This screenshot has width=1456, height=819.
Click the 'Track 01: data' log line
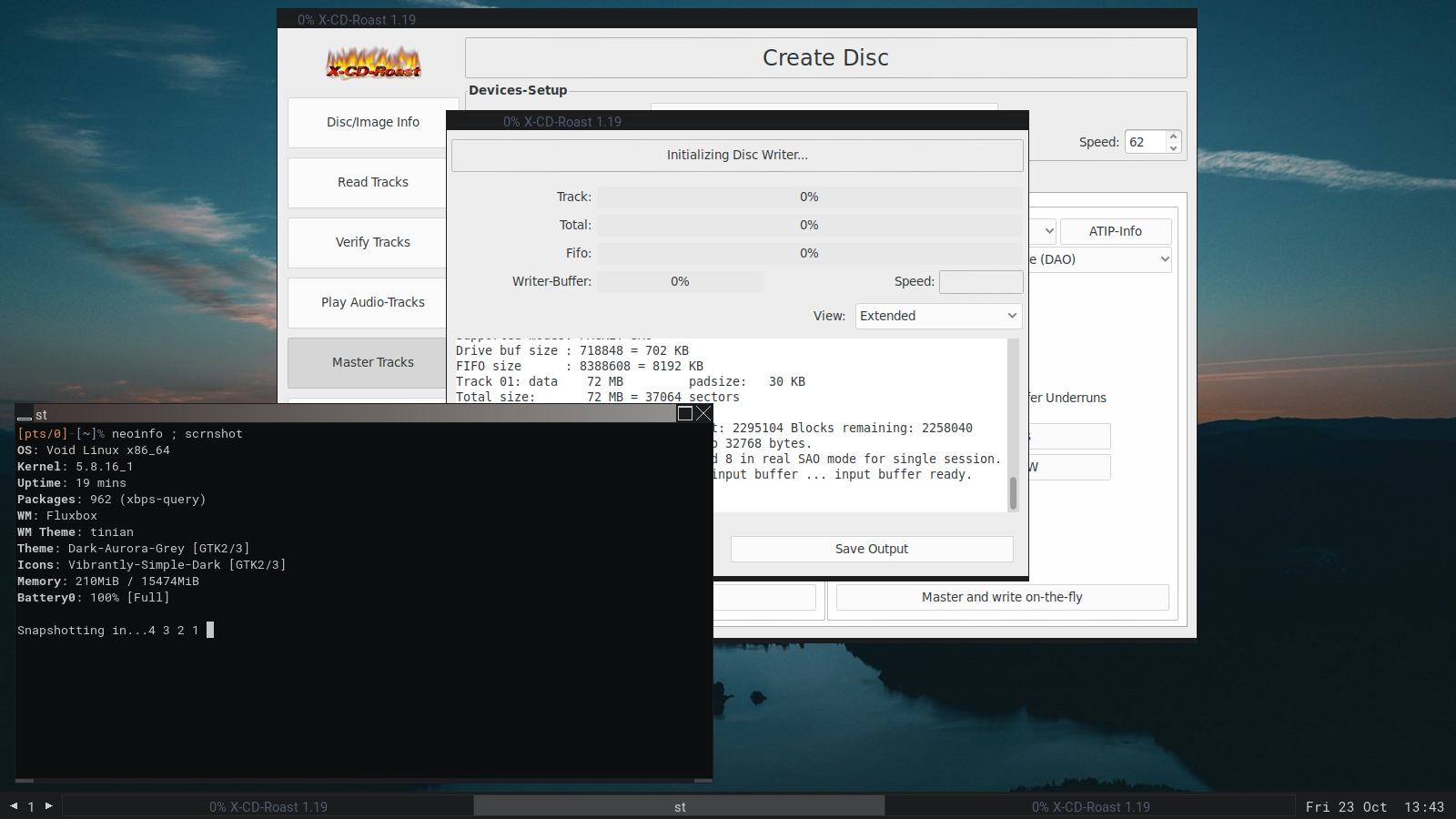[631, 381]
